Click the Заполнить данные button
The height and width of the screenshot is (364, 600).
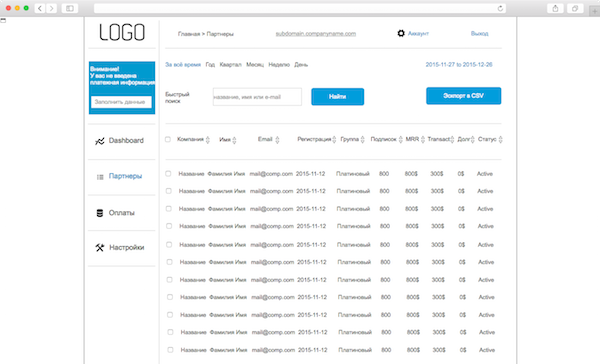(121, 102)
